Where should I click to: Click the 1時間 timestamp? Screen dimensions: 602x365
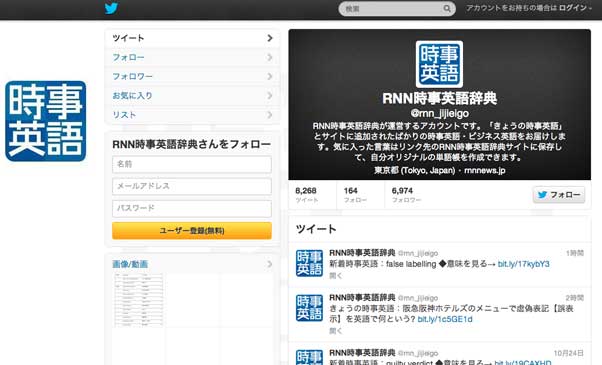575,253
